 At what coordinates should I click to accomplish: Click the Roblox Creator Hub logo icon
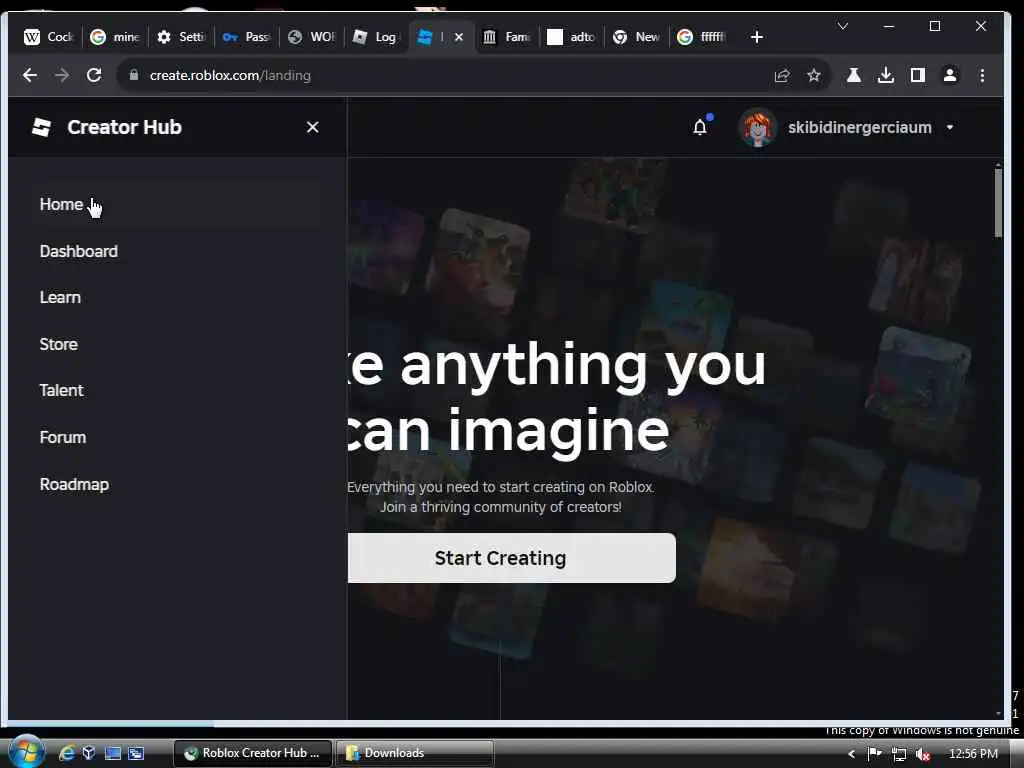[x=42, y=127]
